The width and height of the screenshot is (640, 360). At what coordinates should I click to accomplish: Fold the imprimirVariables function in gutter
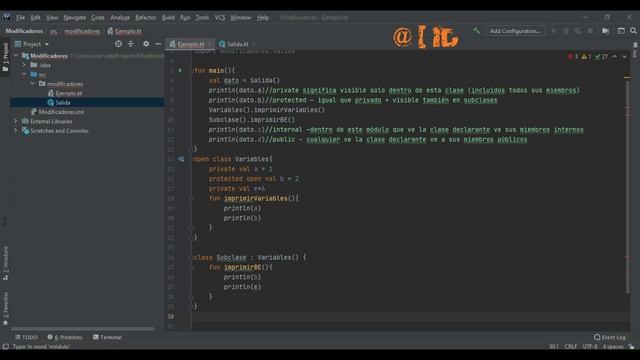(191, 198)
